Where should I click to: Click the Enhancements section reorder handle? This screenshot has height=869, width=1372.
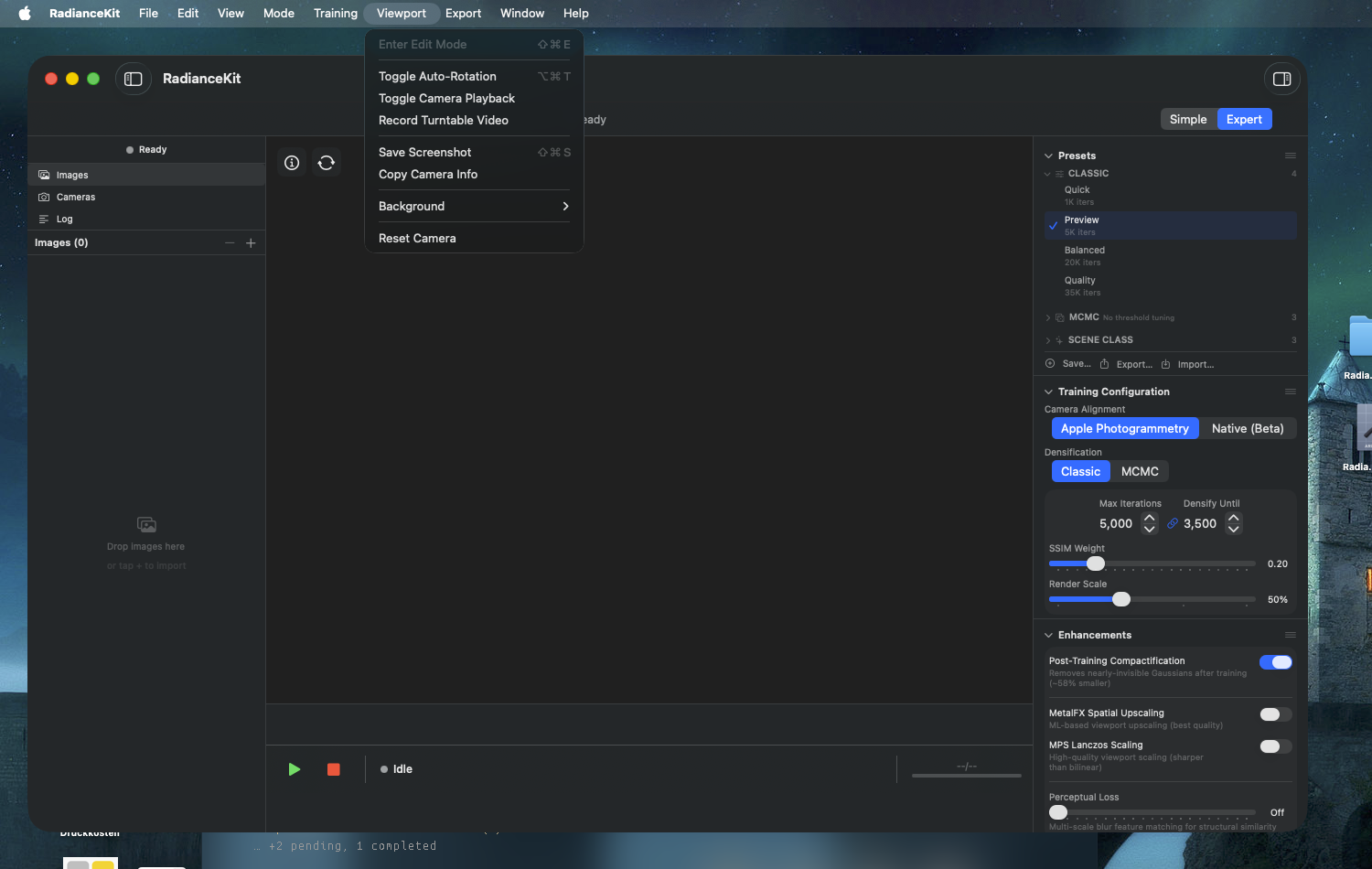tap(1291, 635)
